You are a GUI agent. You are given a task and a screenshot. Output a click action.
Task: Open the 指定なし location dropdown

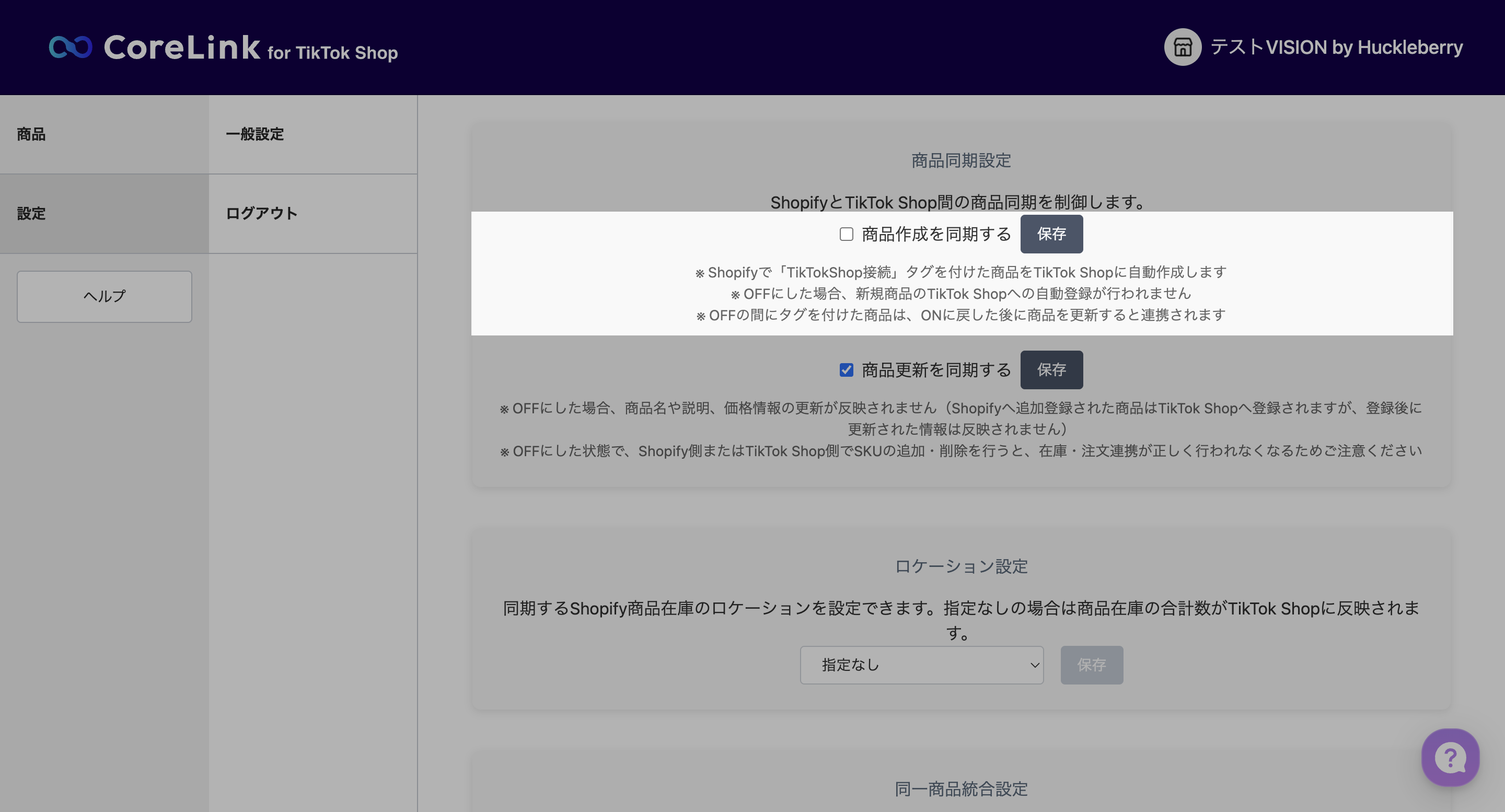coord(920,665)
